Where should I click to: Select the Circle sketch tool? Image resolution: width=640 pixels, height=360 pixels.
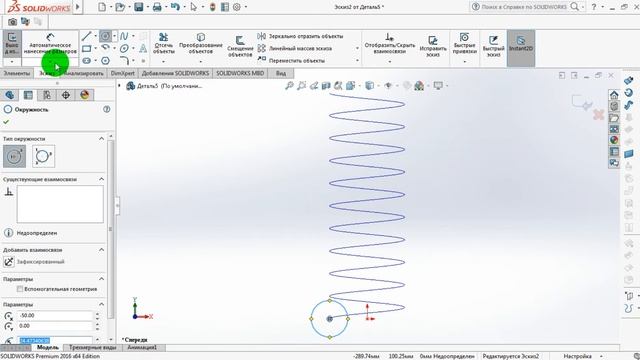coord(105,36)
